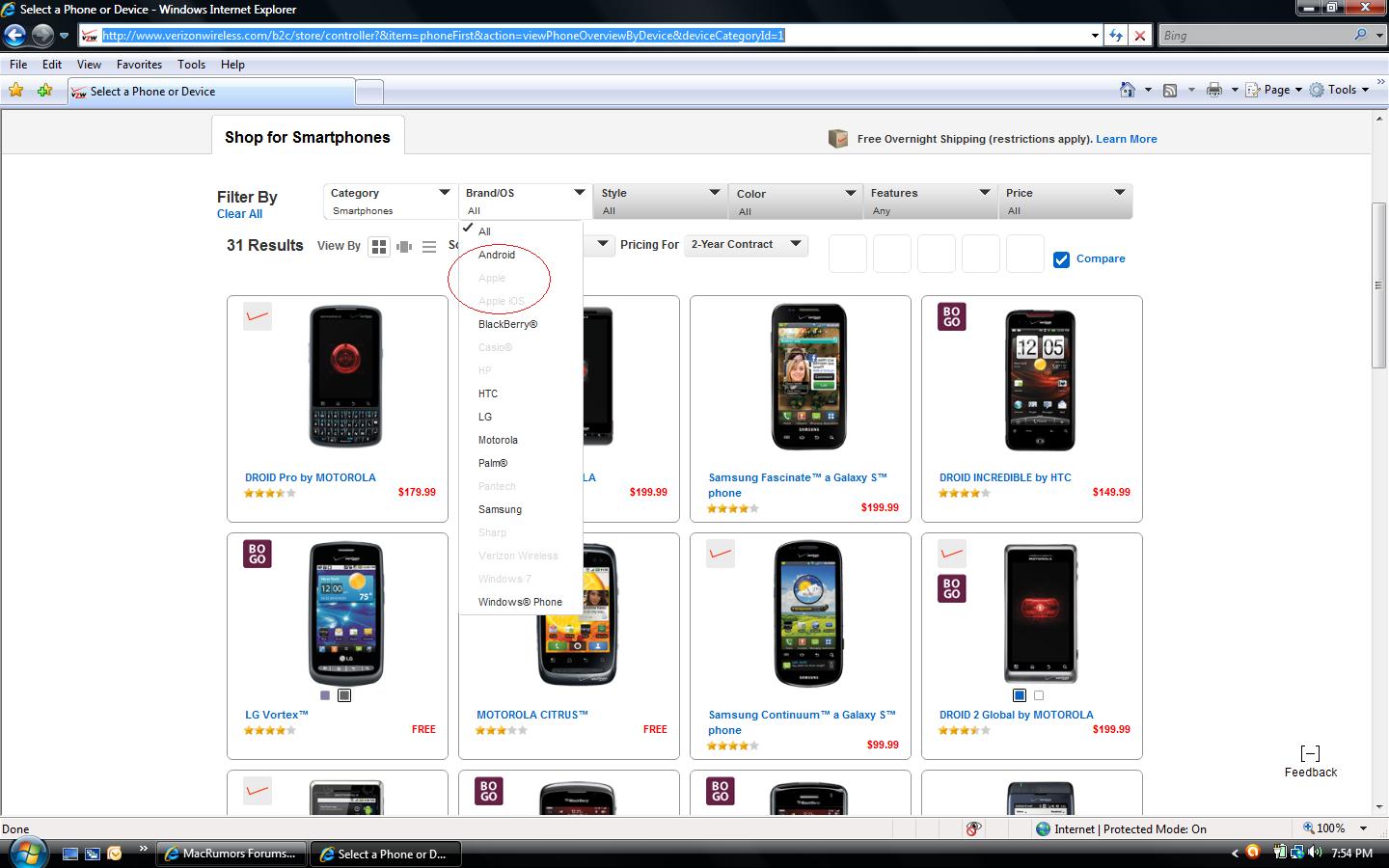
Task: Switch to grid view of results
Action: point(379,247)
